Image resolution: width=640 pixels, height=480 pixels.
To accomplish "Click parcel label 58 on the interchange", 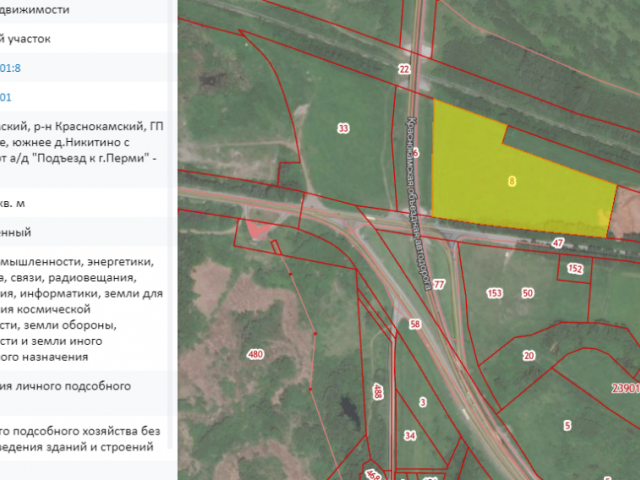I will tap(415, 324).
